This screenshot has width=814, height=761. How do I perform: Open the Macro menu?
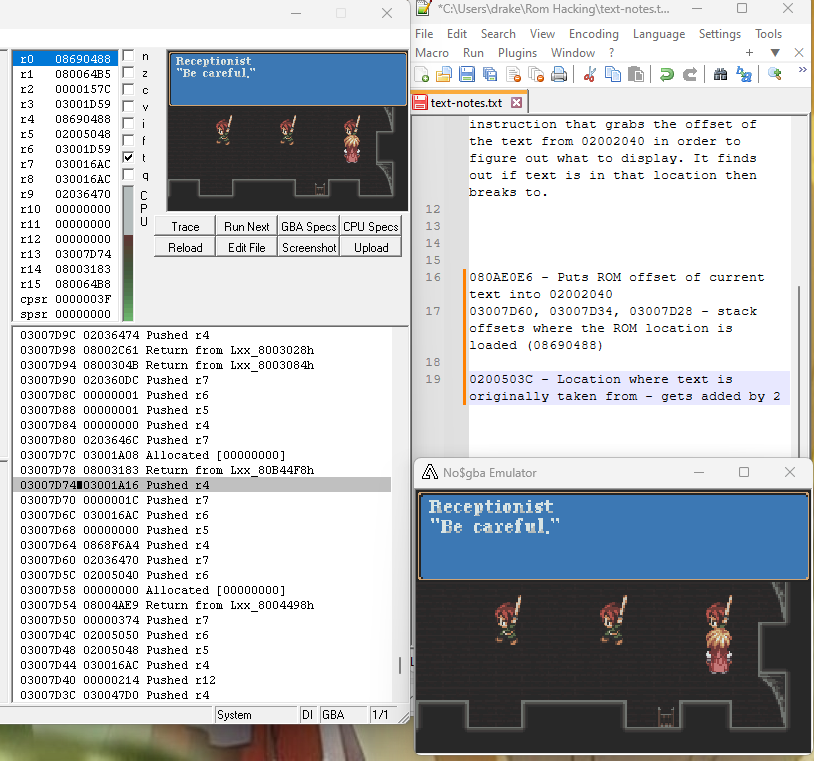tap(432, 53)
